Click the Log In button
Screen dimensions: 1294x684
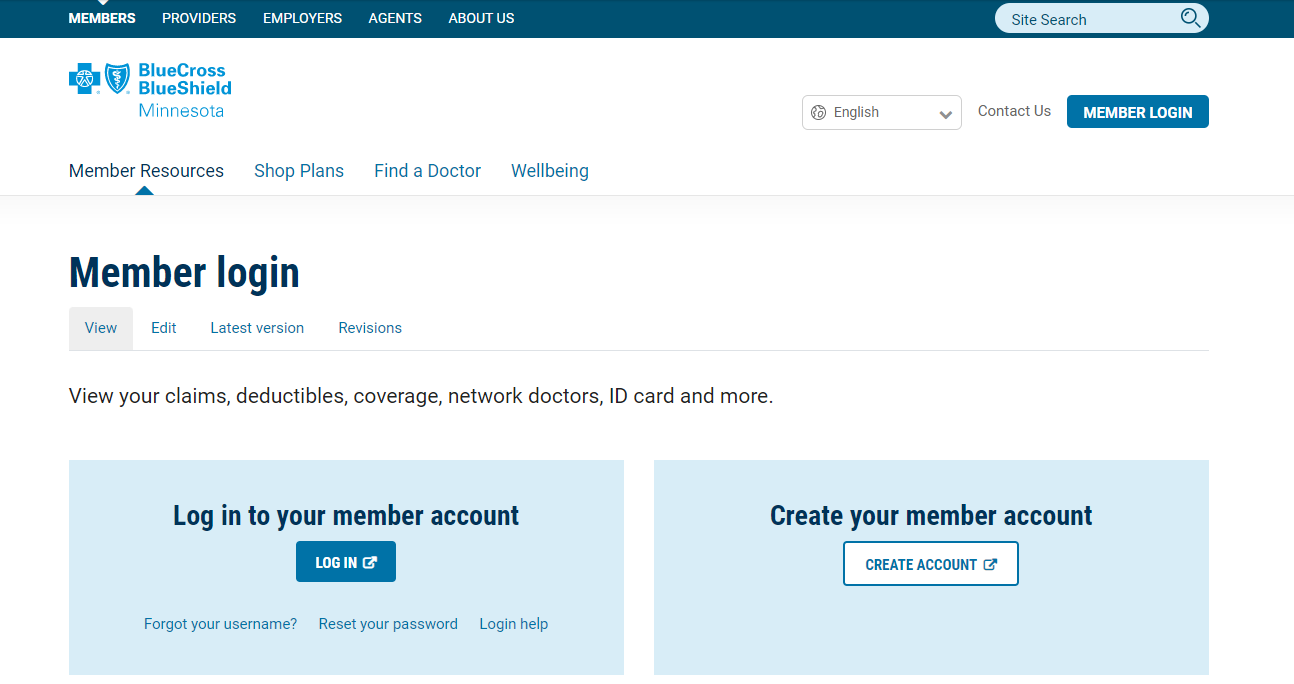pos(346,562)
